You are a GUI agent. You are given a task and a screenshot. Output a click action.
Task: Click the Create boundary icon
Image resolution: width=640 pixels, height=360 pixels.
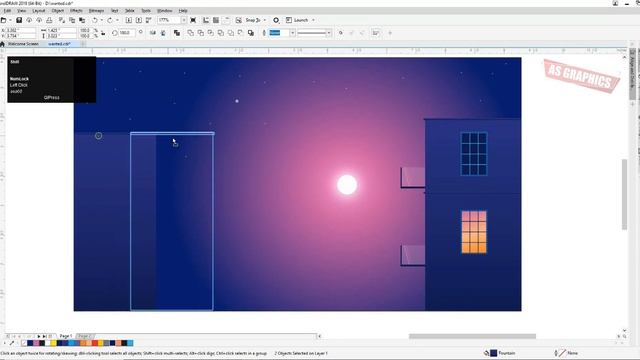pos(251,33)
